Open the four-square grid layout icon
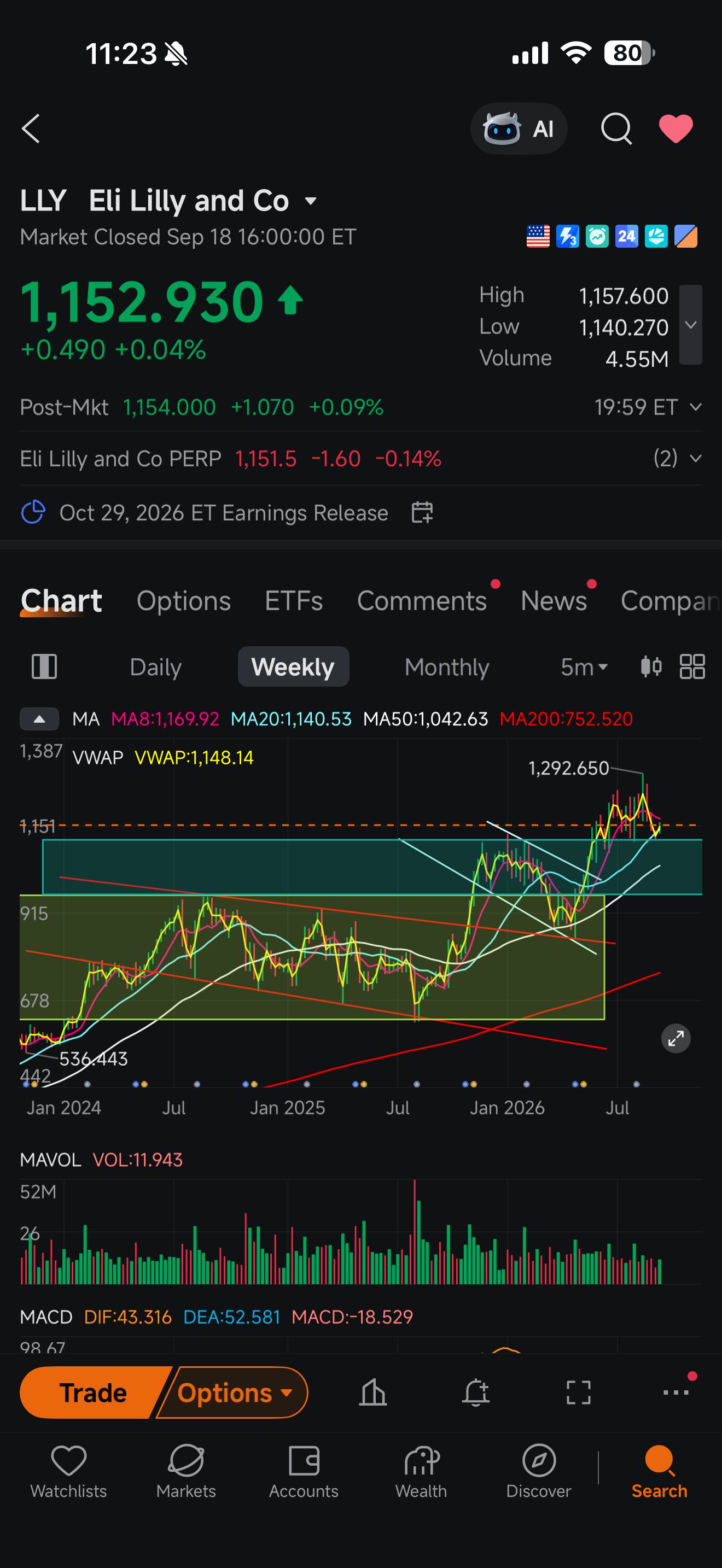Screen dimensions: 722x1568 [692, 666]
